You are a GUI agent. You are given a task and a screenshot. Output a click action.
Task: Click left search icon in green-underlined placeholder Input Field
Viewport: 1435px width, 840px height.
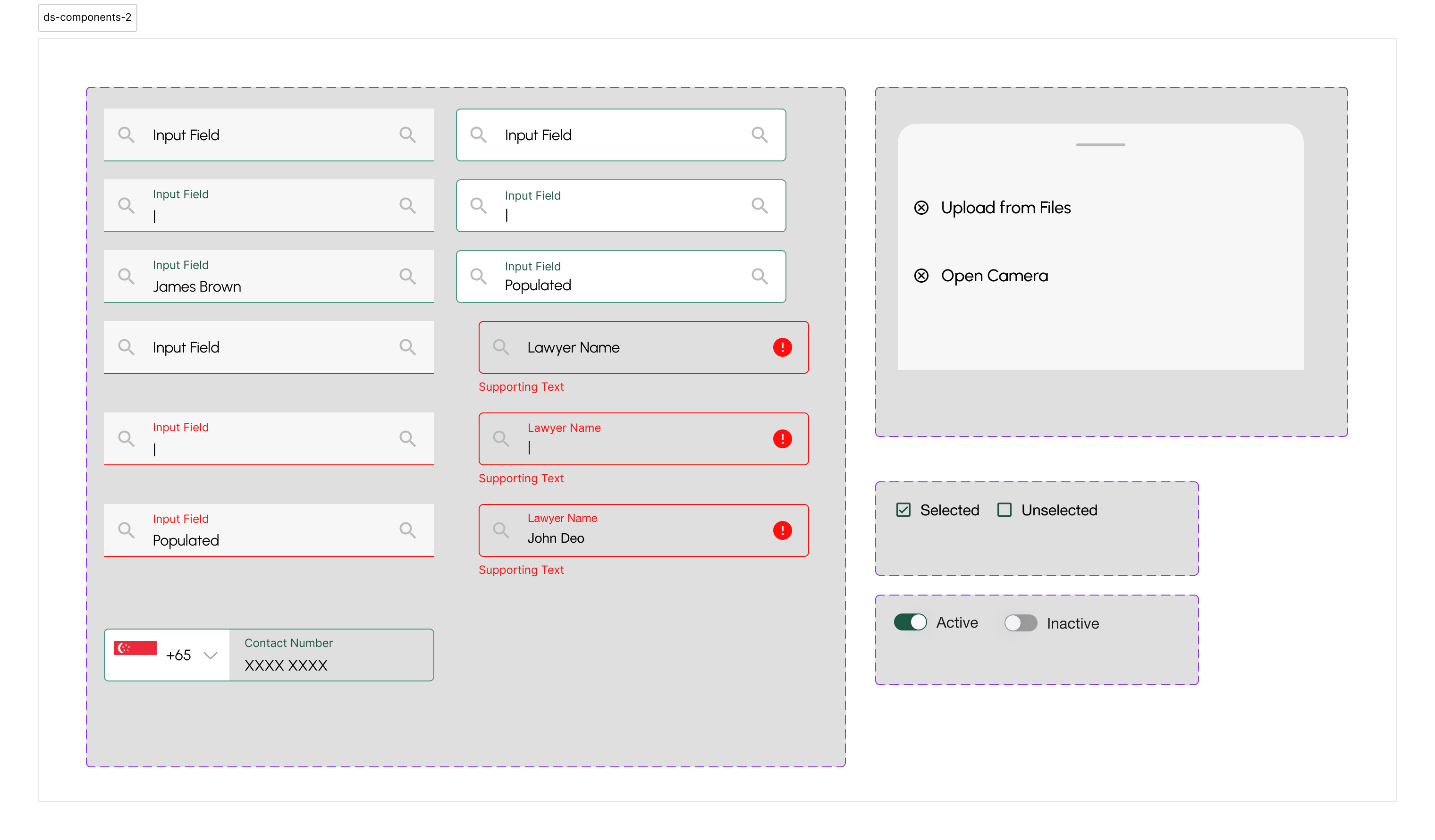[x=127, y=135]
